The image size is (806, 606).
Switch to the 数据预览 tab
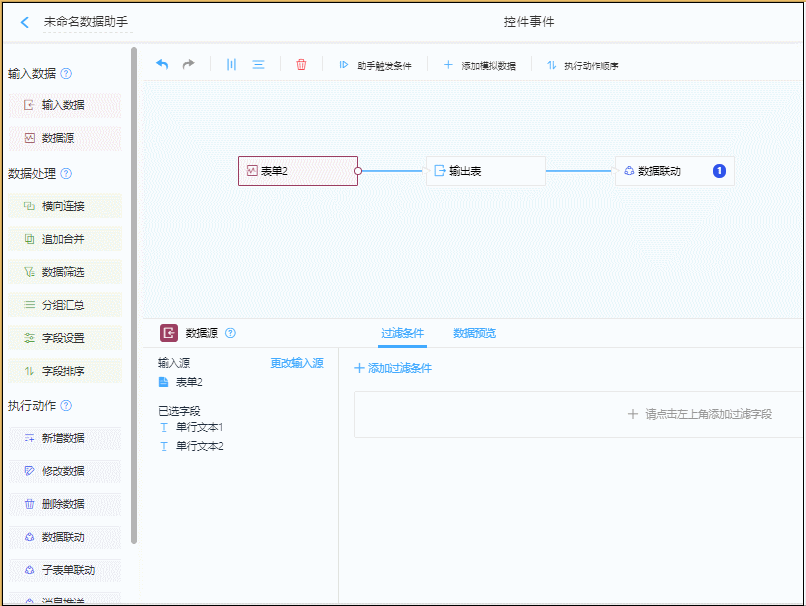coord(474,333)
